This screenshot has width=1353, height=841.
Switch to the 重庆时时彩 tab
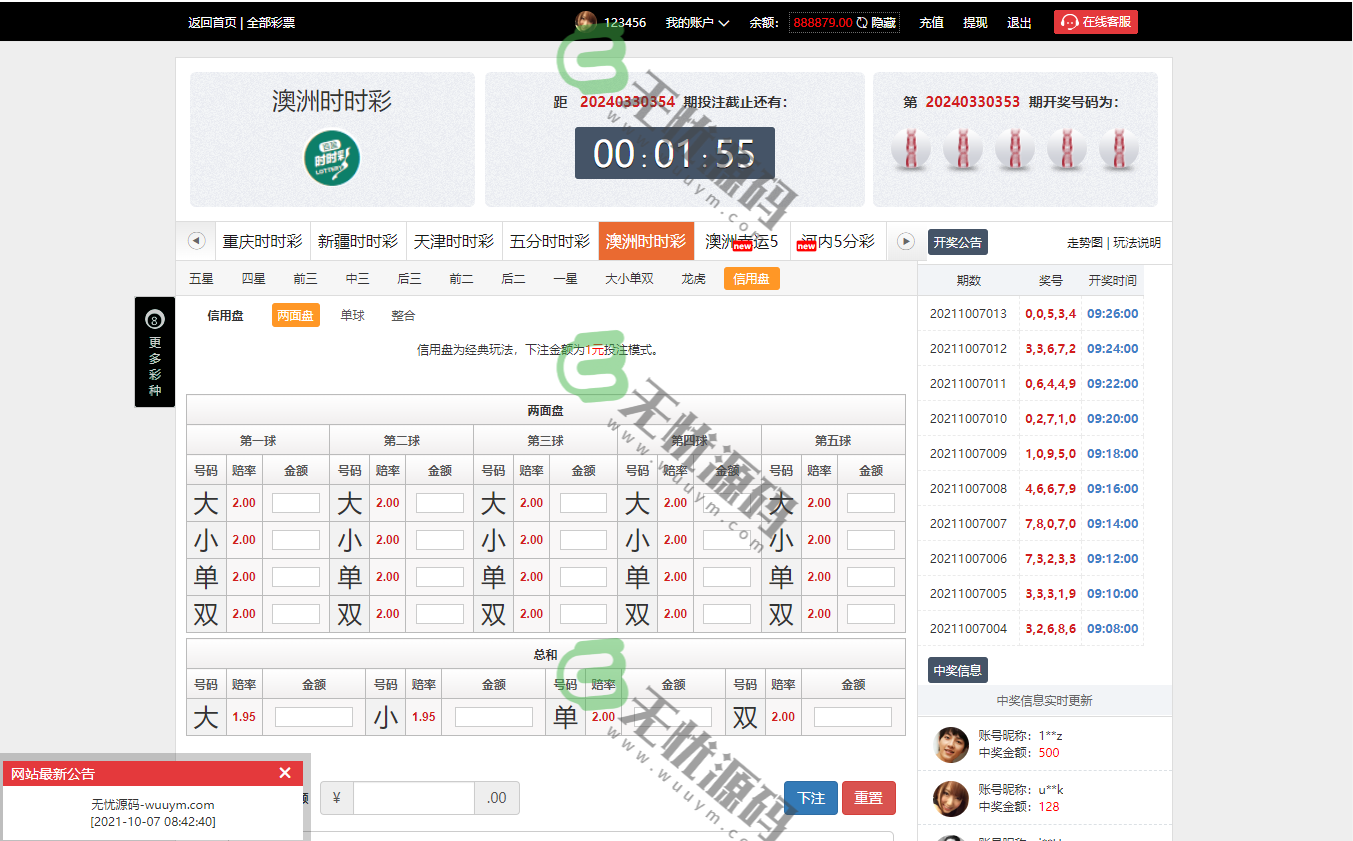coord(262,241)
